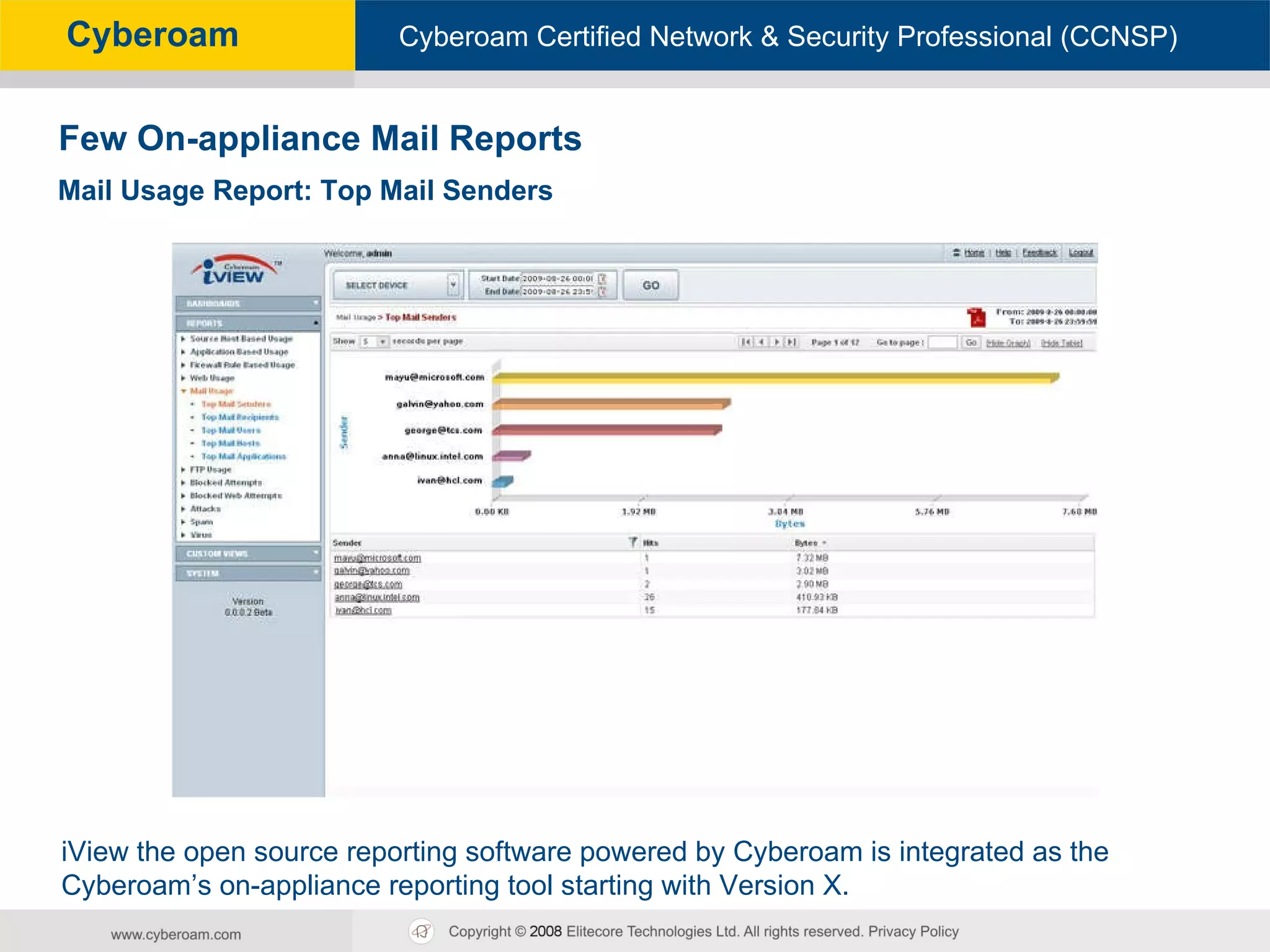This screenshot has height=952, width=1270.
Task: Open the Top Mail Hosts report
Action: [x=230, y=443]
